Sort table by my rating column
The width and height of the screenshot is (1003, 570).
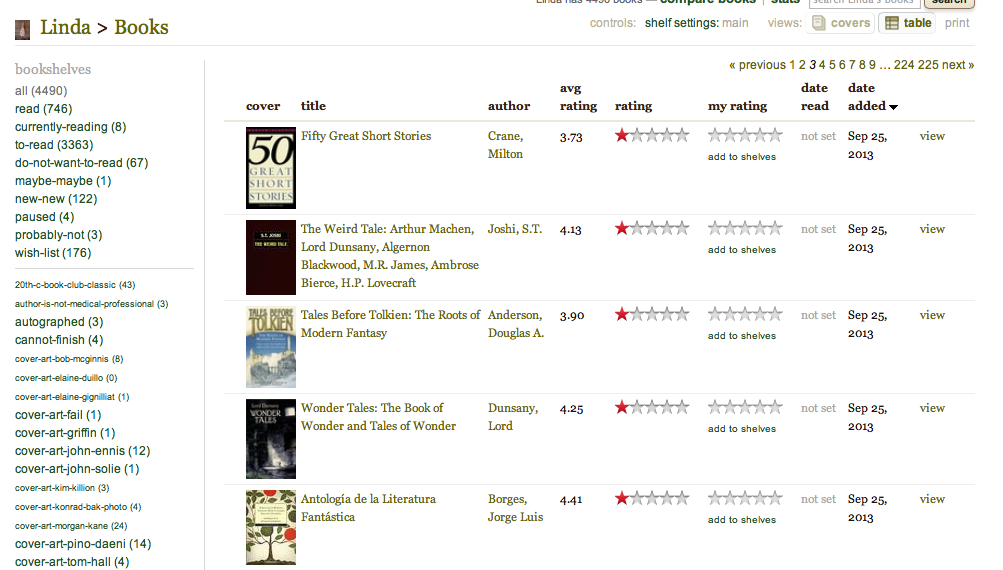click(x=738, y=106)
